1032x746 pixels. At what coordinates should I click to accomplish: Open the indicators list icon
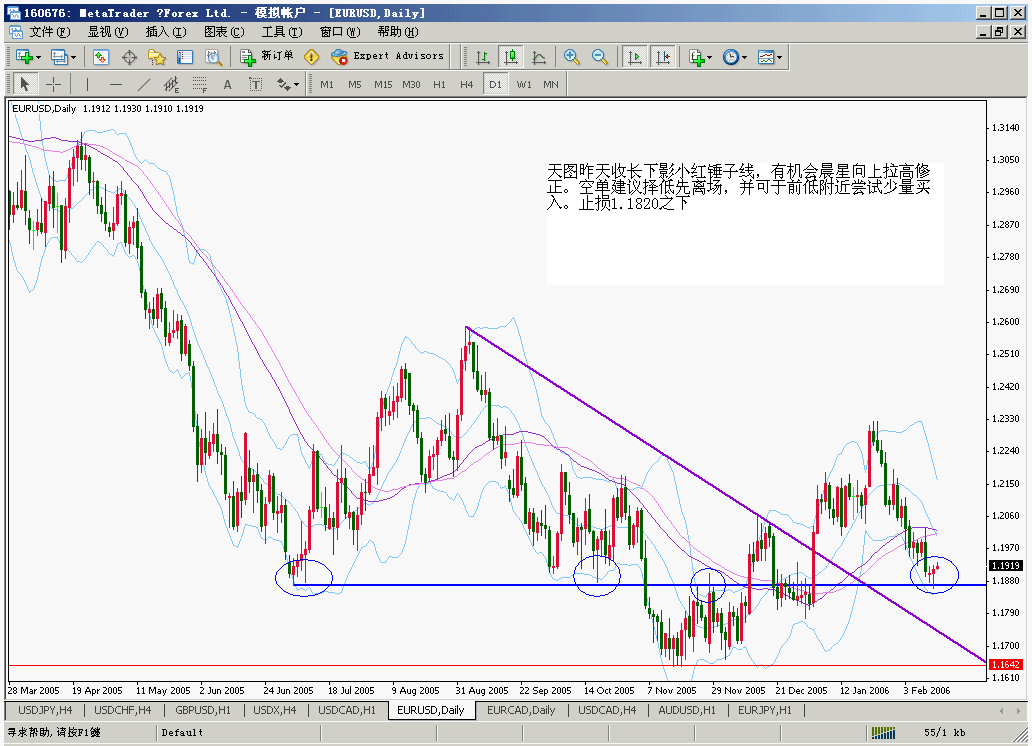pyautogui.click(x=696, y=57)
